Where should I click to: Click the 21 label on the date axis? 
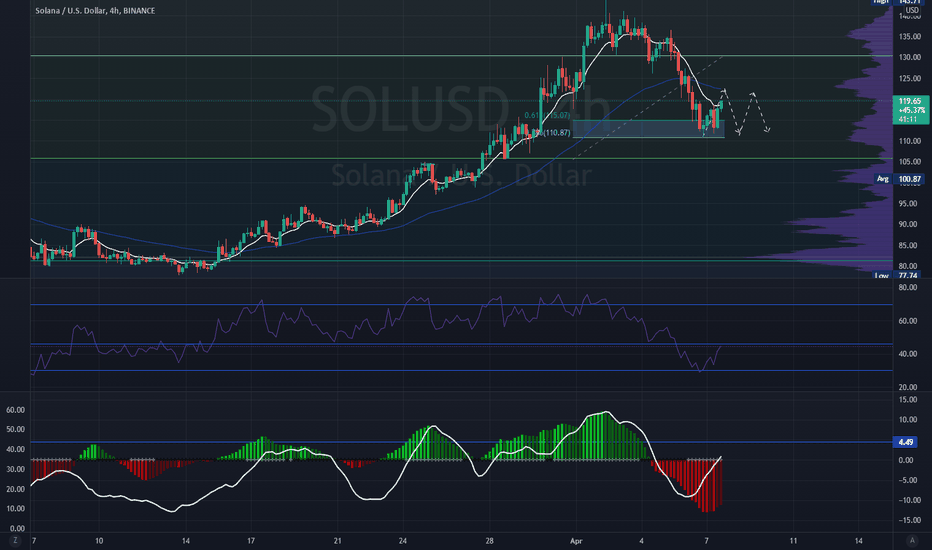[x=338, y=540]
